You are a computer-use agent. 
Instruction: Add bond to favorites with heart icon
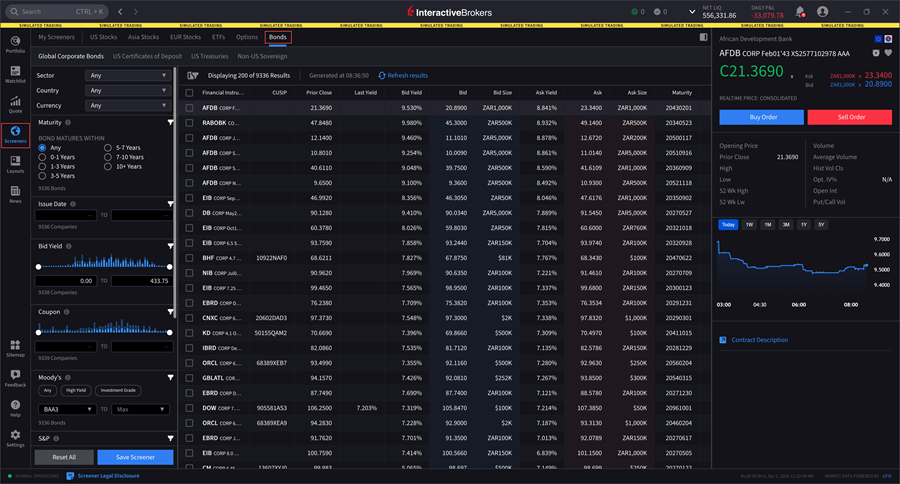[x=888, y=52]
